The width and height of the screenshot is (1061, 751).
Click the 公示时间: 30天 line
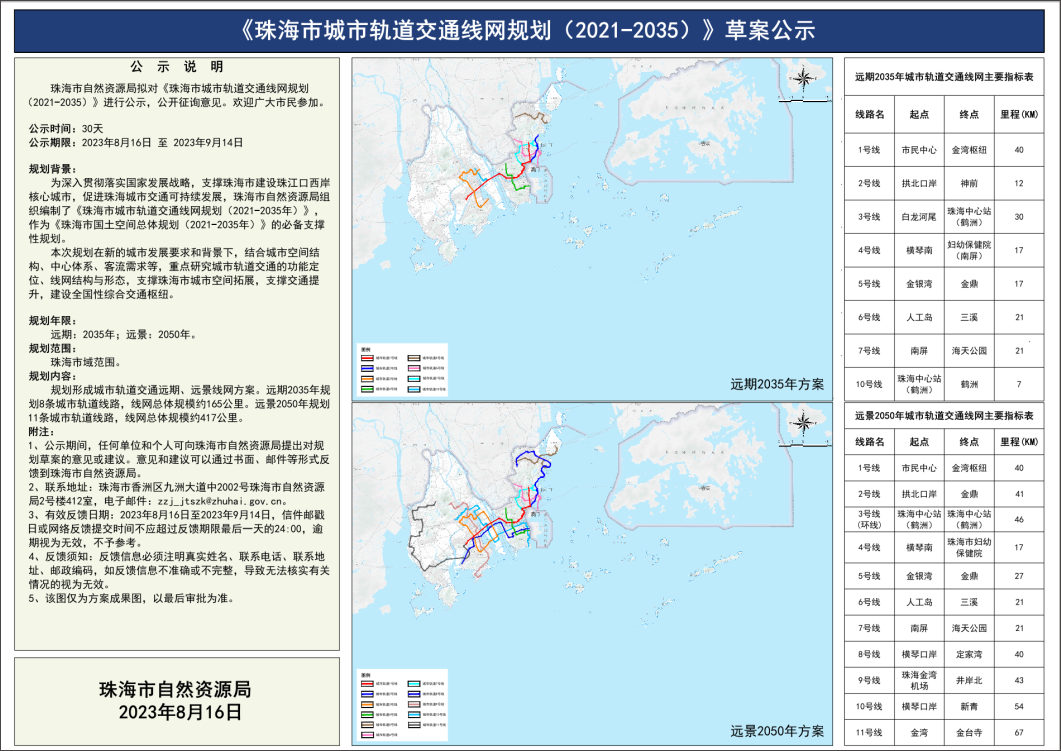point(66,129)
